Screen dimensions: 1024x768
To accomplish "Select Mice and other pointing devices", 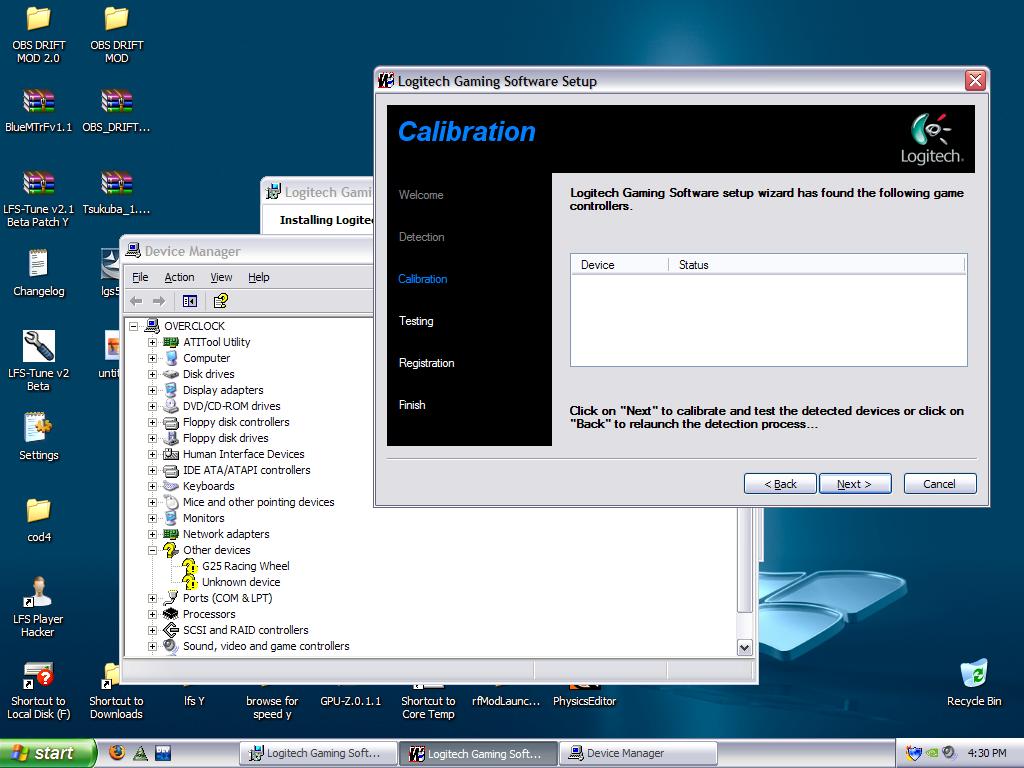I will point(259,502).
